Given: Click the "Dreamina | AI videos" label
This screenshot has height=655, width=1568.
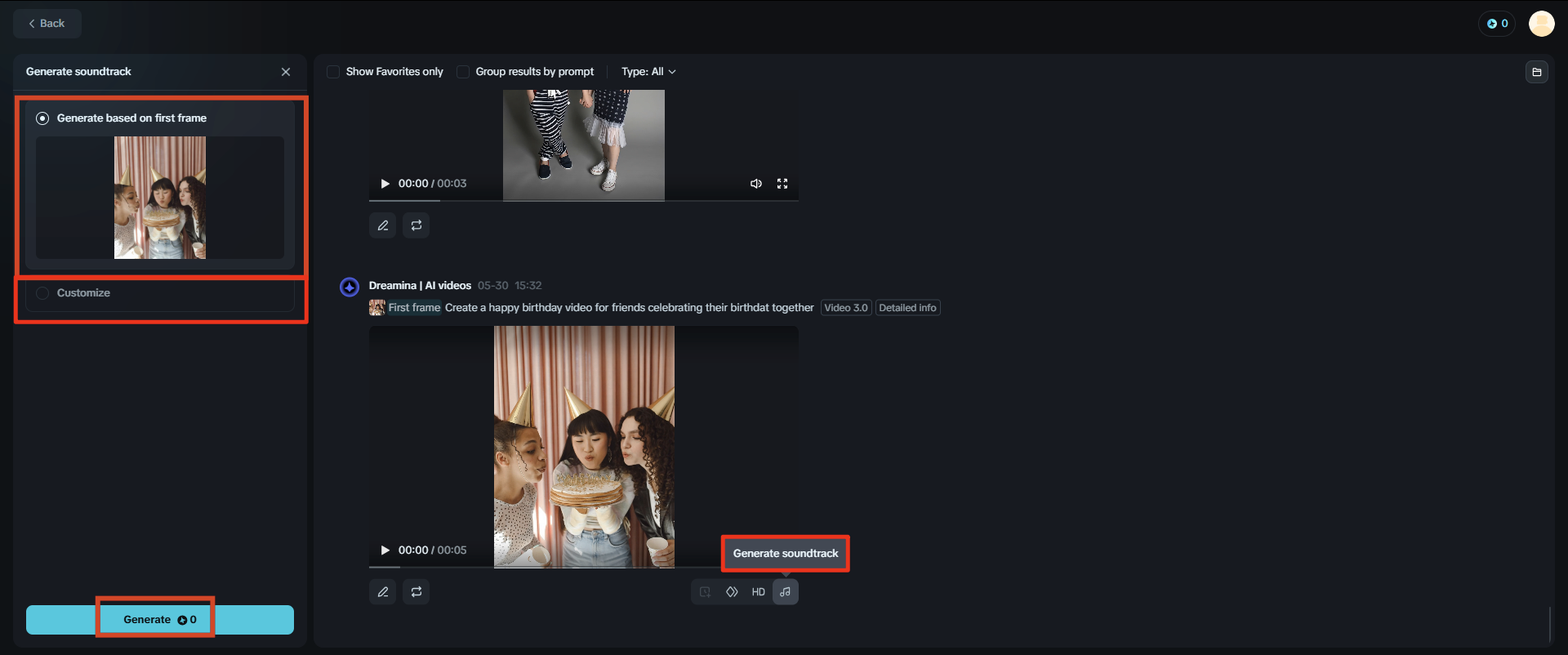Looking at the screenshot, I should coord(420,286).
